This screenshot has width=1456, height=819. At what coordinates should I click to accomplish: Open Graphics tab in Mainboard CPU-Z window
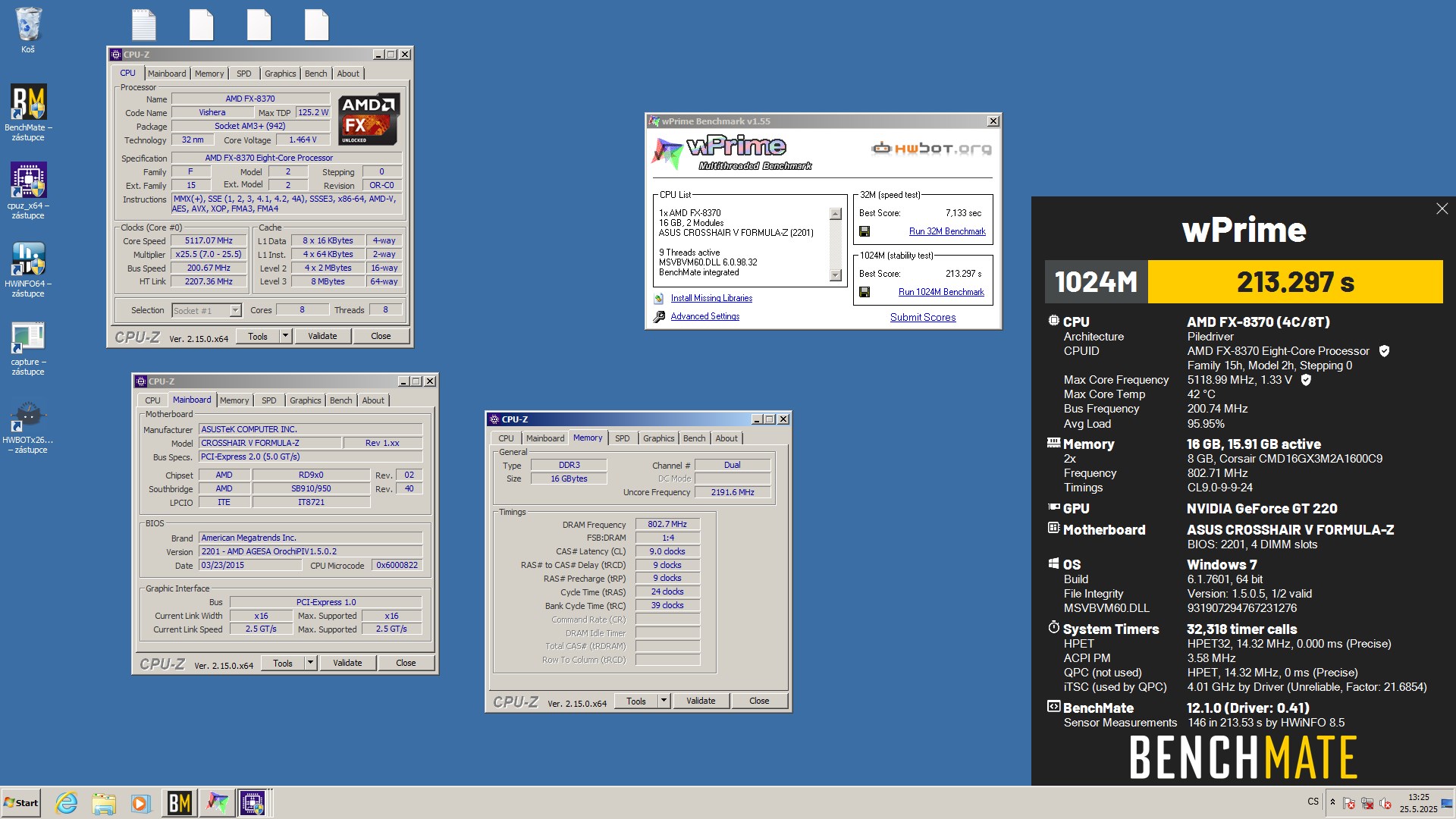305,400
